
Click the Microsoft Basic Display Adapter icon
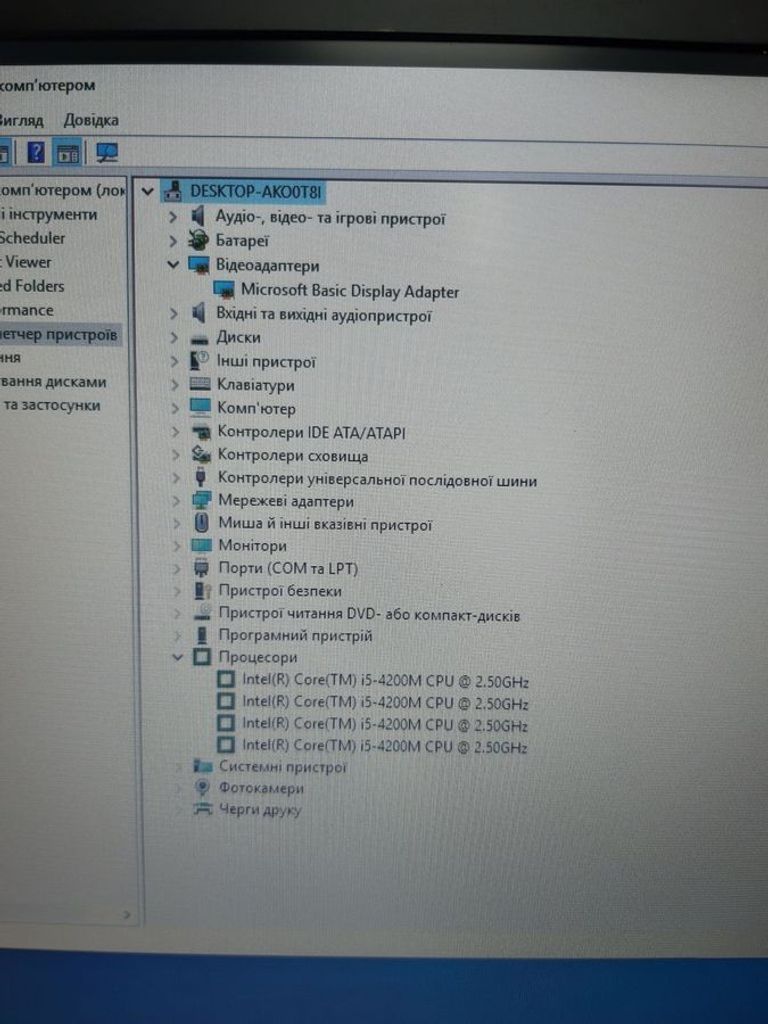(223, 290)
